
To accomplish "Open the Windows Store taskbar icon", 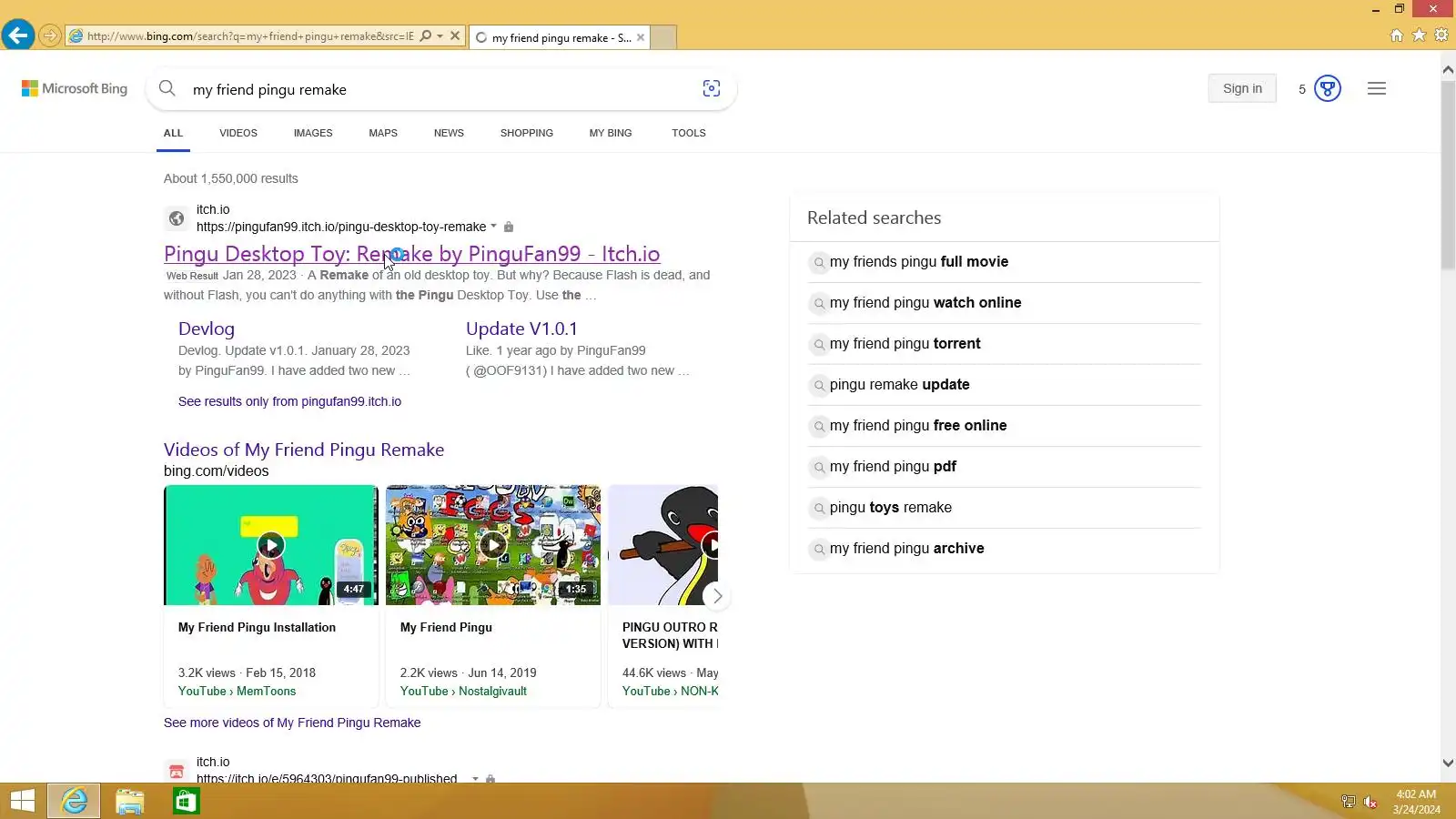I will [x=186, y=801].
